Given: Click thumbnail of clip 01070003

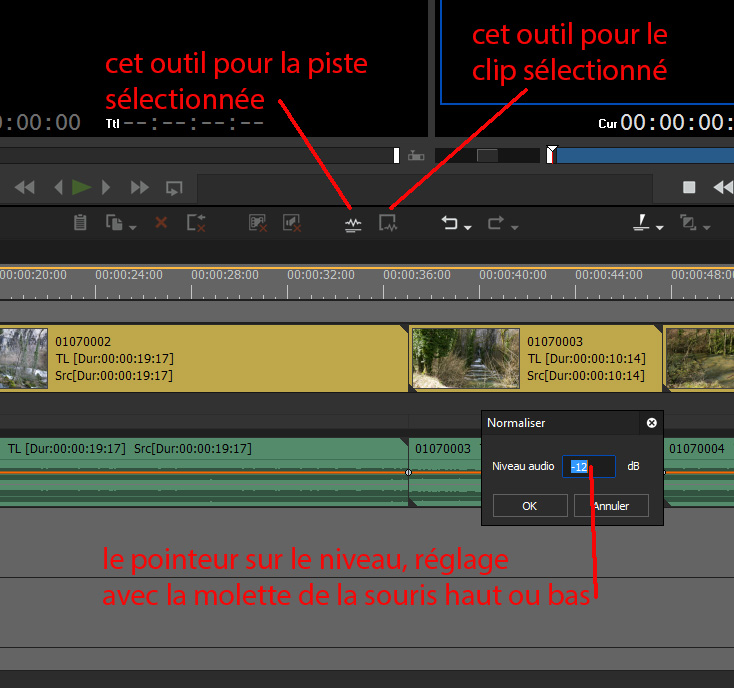Looking at the screenshot, I should click(466, 359).
